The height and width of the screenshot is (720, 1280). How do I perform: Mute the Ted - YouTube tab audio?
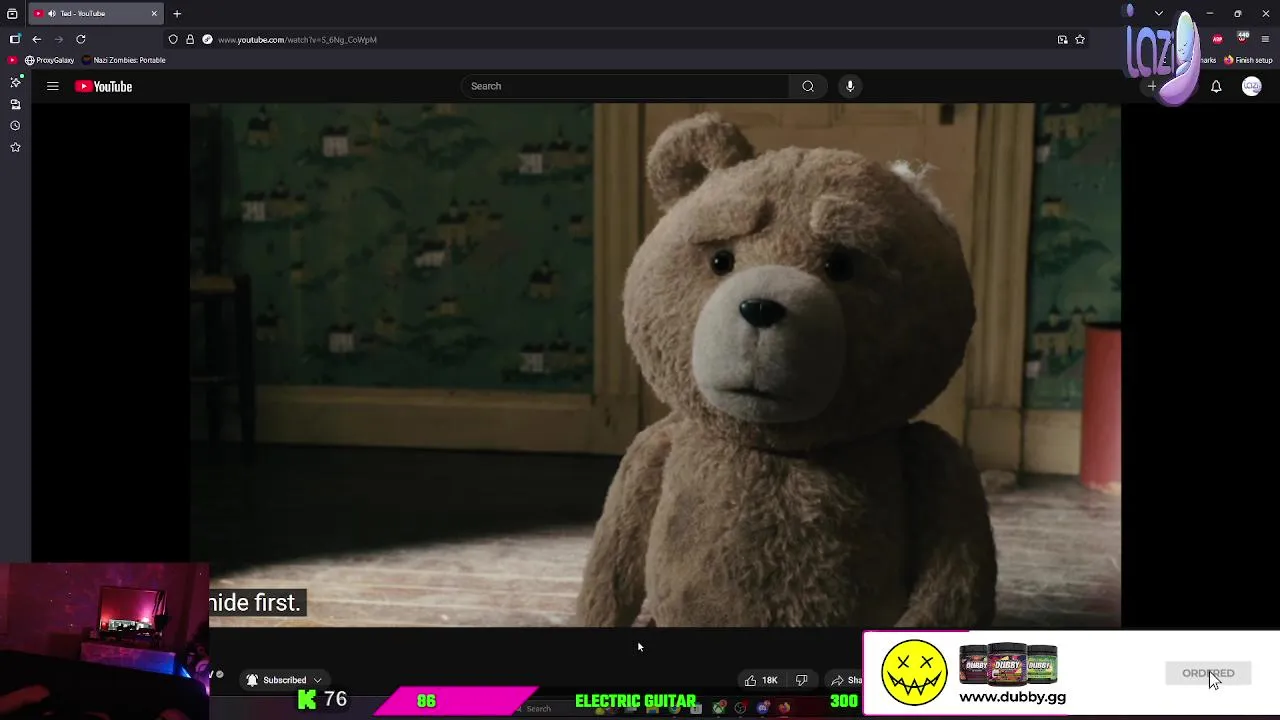50,14
